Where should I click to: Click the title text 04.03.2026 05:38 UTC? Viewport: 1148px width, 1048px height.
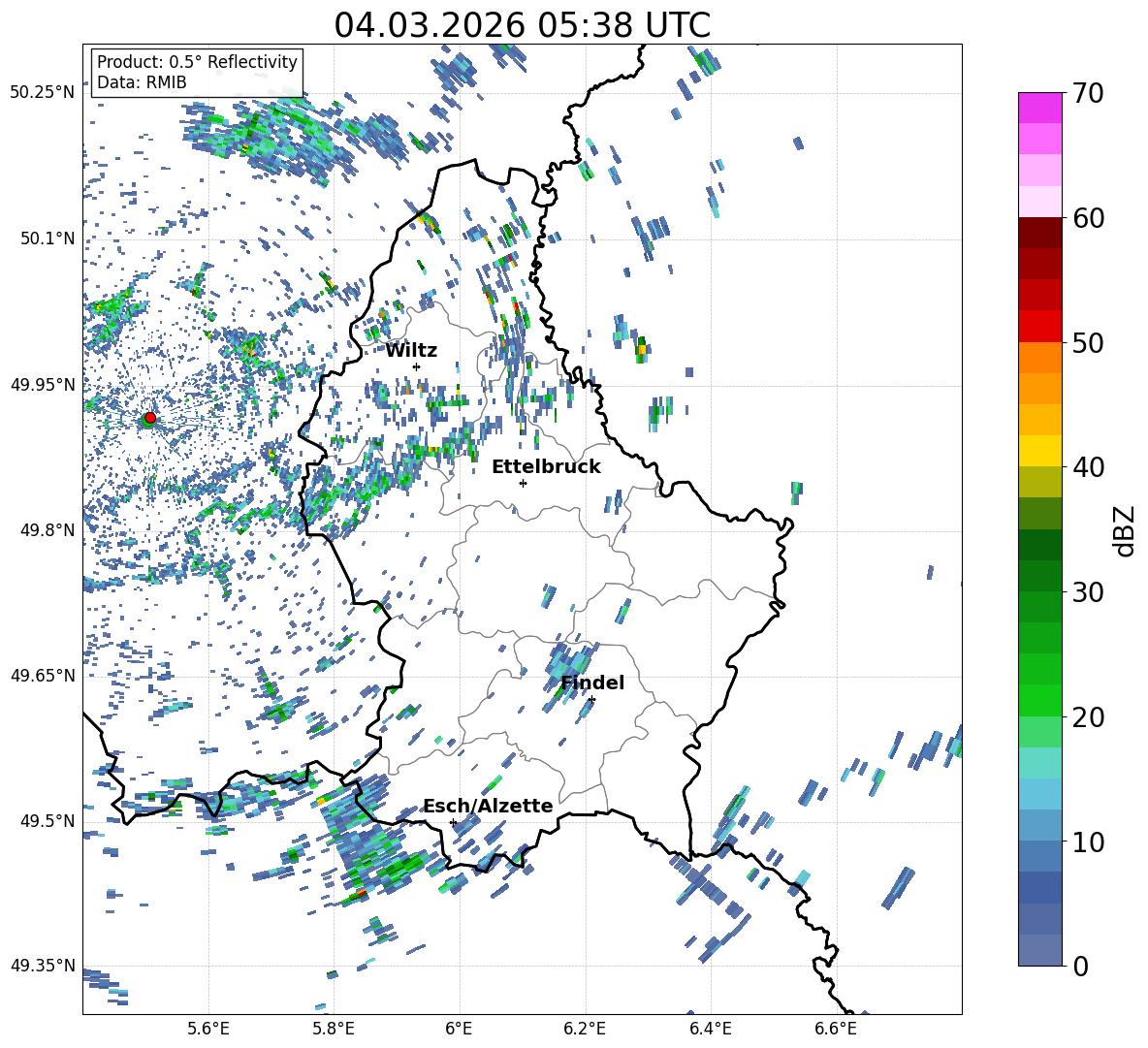522,25
